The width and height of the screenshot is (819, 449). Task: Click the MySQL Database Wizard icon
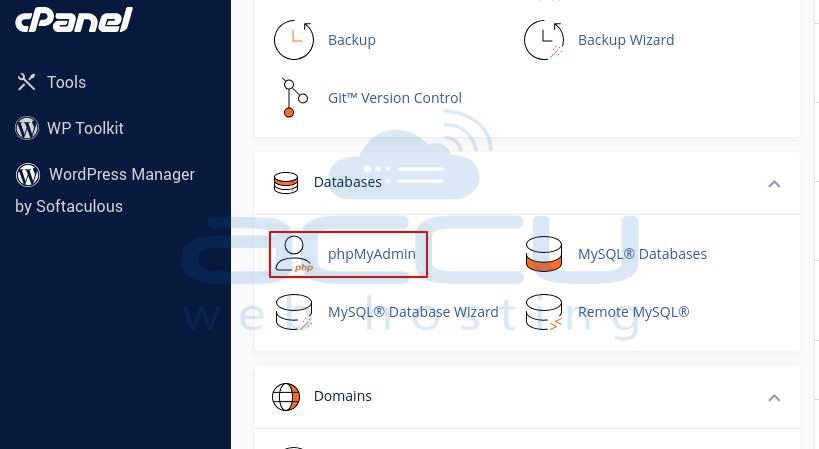(x=294, y=312)
